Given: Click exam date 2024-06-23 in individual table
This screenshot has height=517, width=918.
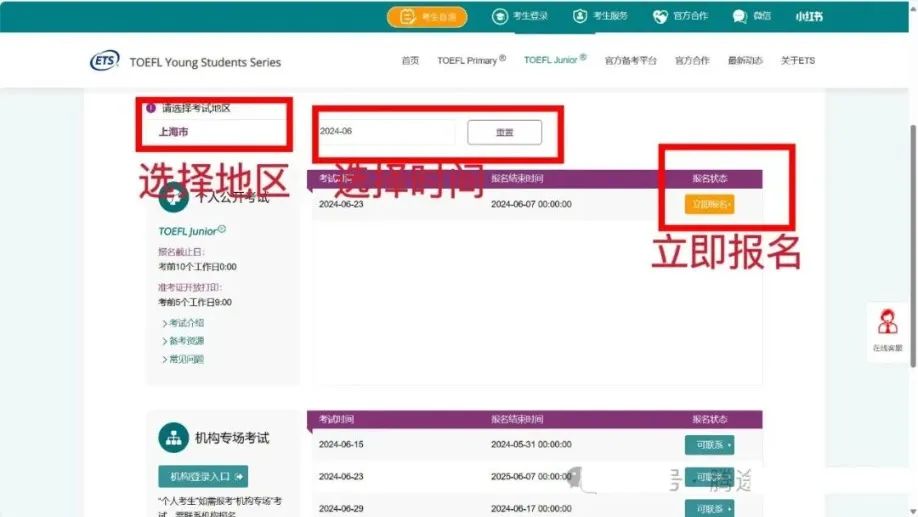Looking at the screenshot, I should 341,204.
